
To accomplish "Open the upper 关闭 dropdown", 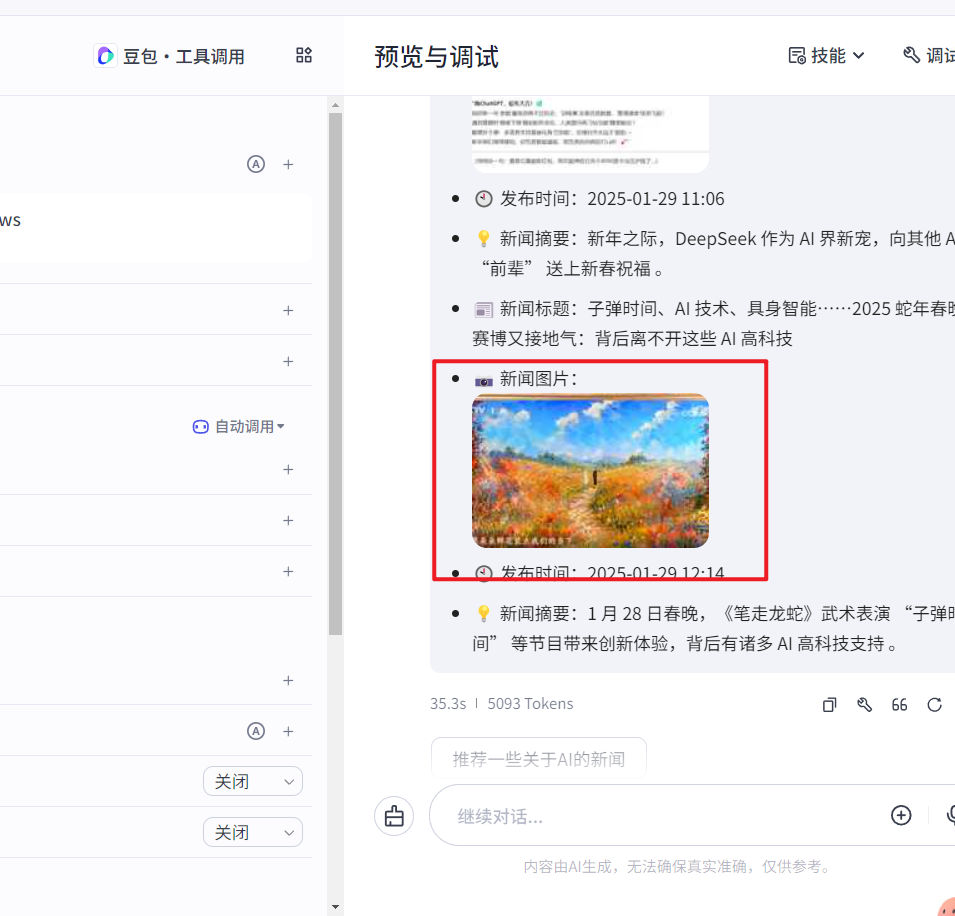I will pyautogui.click(x=253, y=781).
